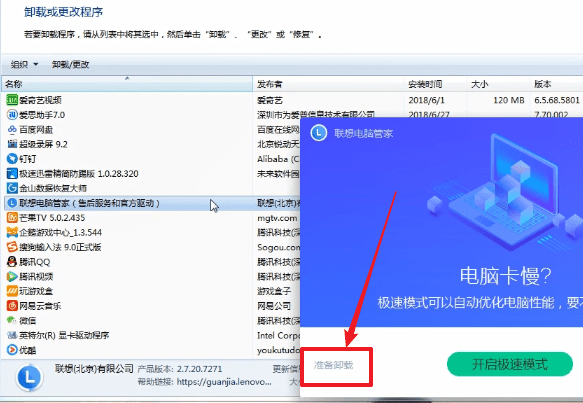Click the 120 MB size cell
This screenshot has height=403, width=583.
pyautogui.click(x=509, y=100)
